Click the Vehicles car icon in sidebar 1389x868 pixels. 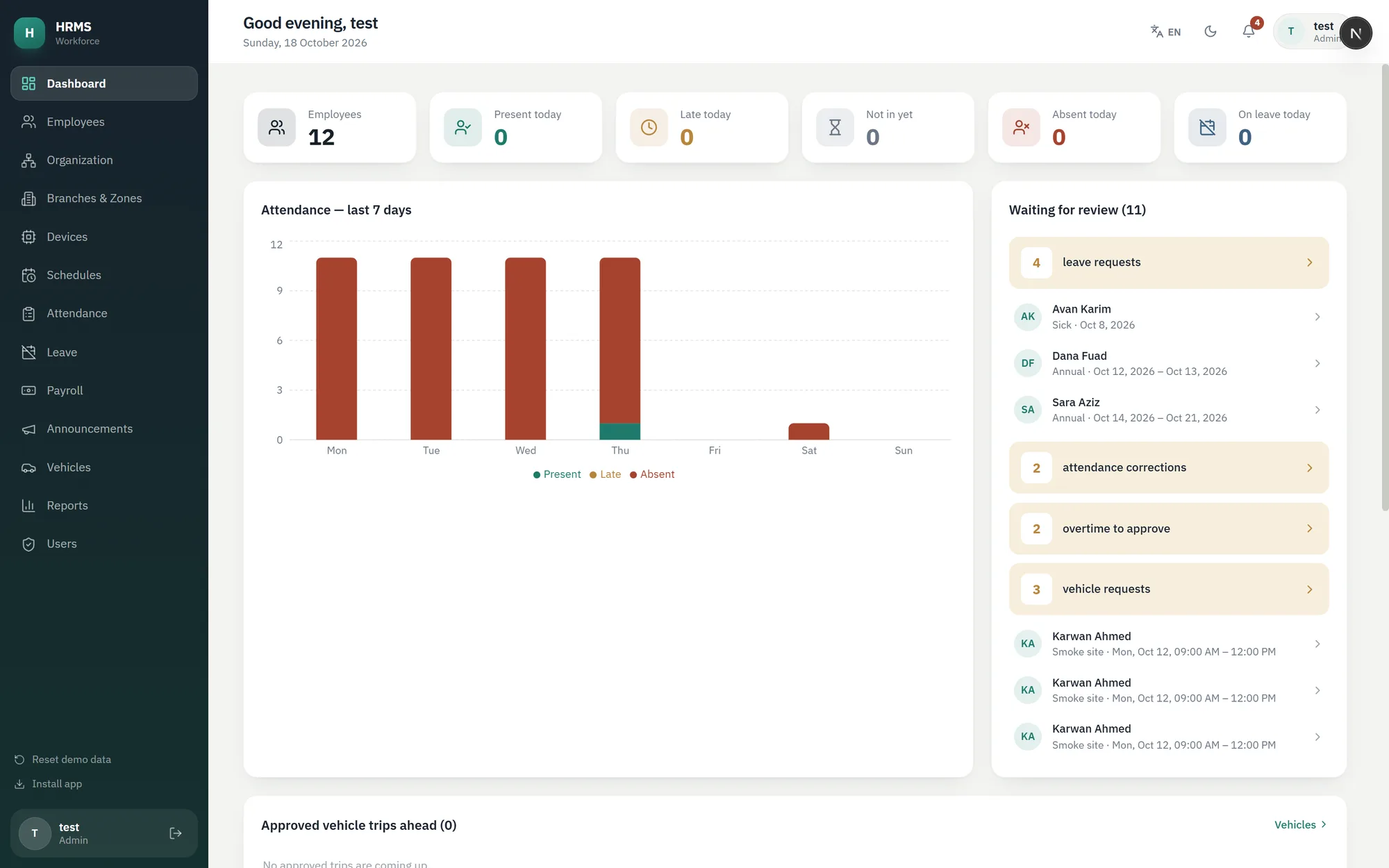(x=28, y=467)
